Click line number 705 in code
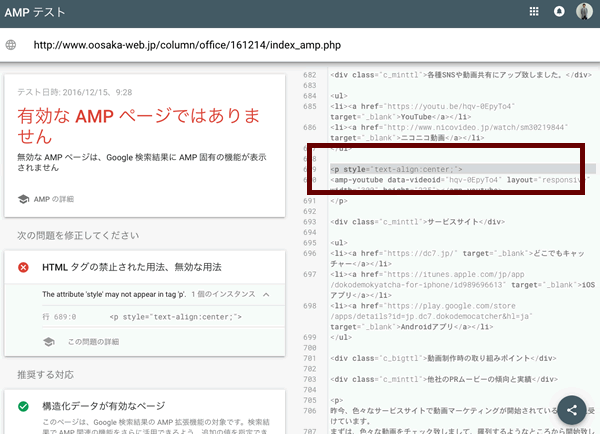Image resolution: width=600 pixels, height=434 pixels. pos(310,400)
